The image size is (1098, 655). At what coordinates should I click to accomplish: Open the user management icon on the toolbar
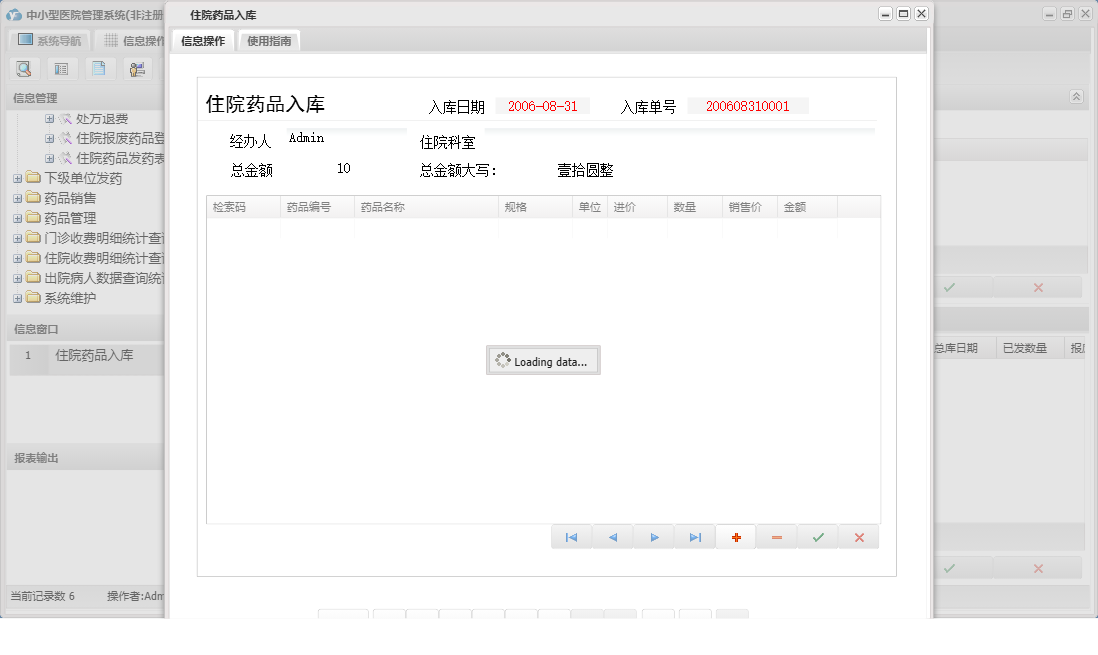click(x=137, y=68)
